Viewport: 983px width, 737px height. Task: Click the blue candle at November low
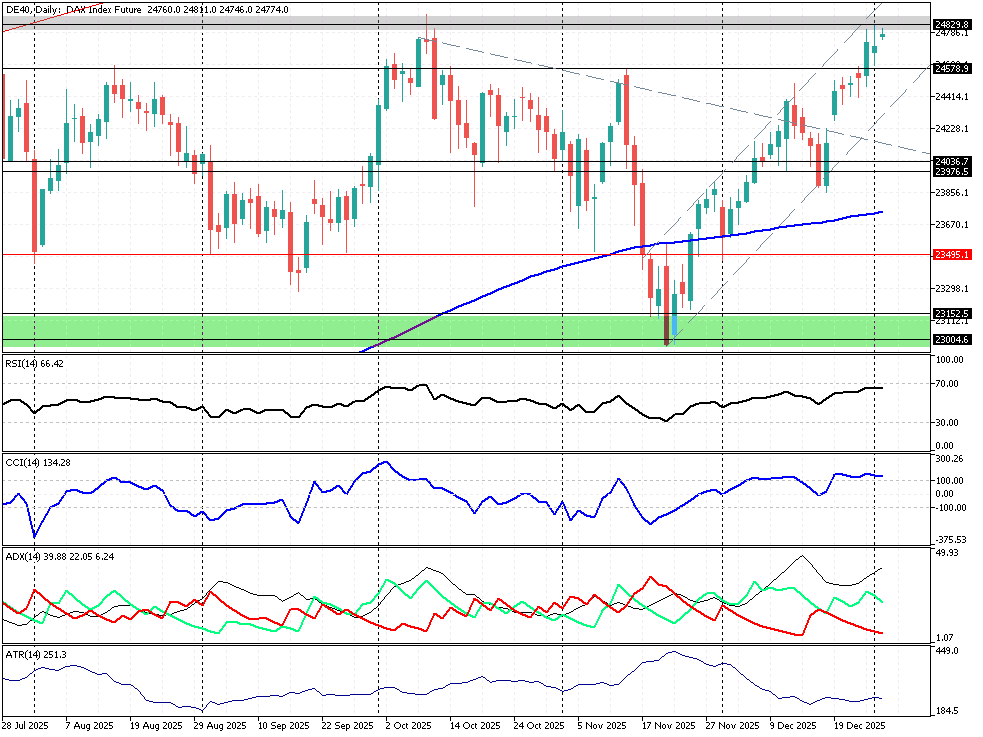click(674, 325)
